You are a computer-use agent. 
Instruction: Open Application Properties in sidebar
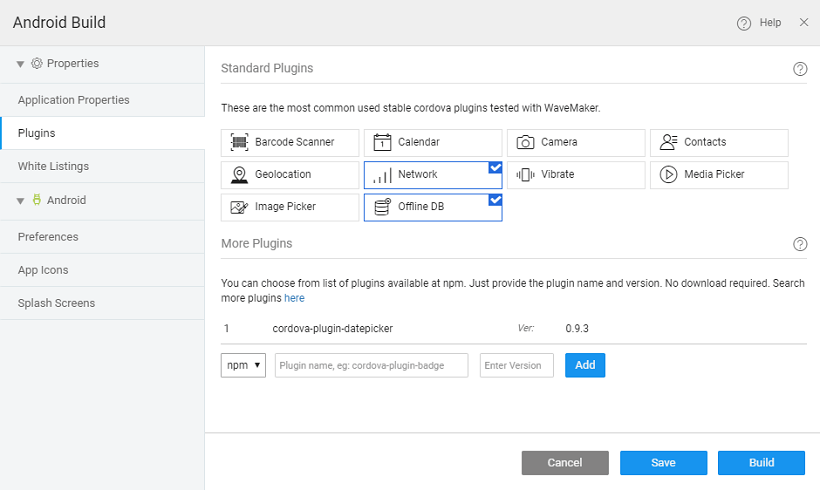point(74,100)
